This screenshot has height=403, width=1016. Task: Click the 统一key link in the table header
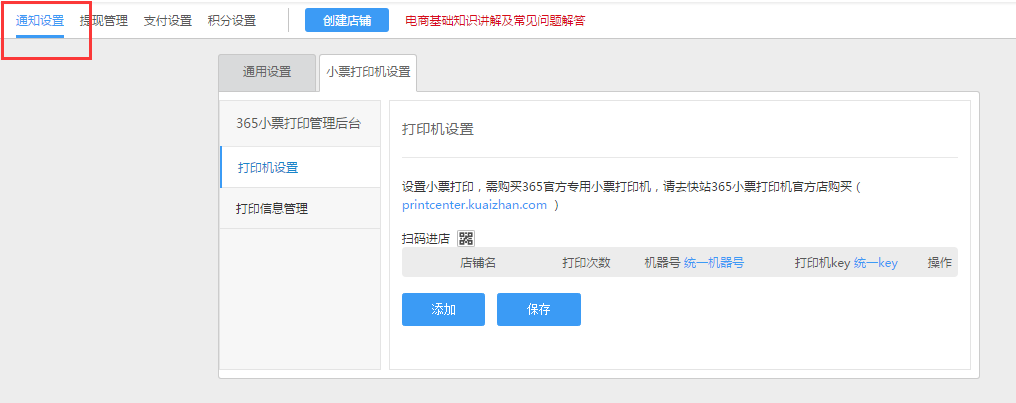pos(876,262)
